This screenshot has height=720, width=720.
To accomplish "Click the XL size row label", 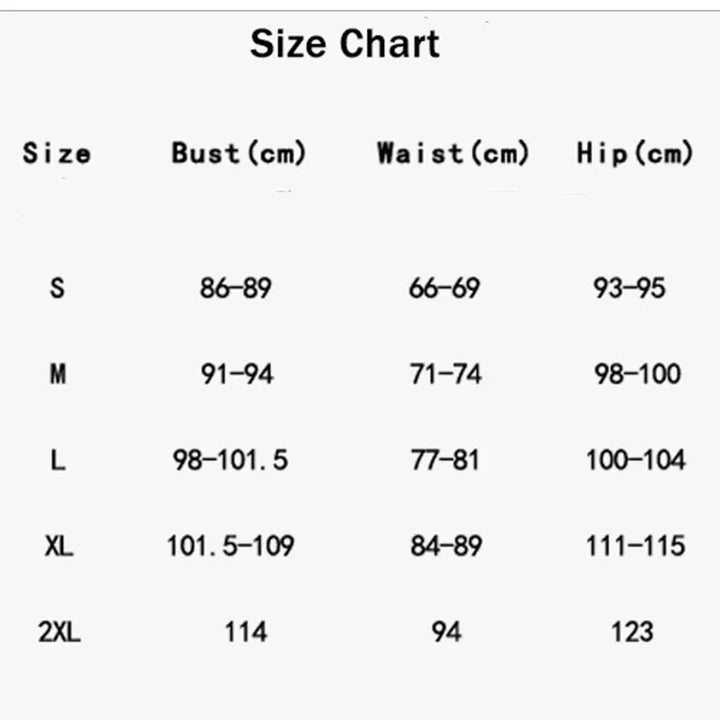I will click(x=59, y=547).
